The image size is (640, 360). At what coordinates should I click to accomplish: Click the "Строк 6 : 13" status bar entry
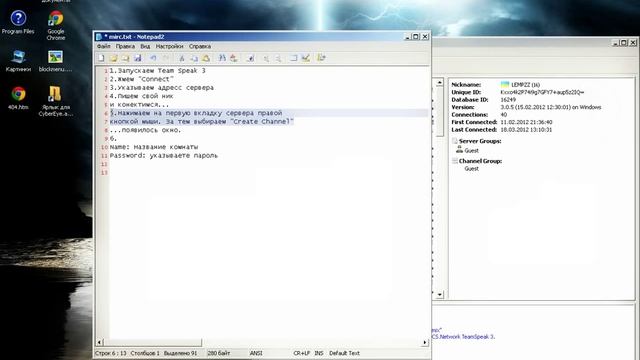(111, 353)
